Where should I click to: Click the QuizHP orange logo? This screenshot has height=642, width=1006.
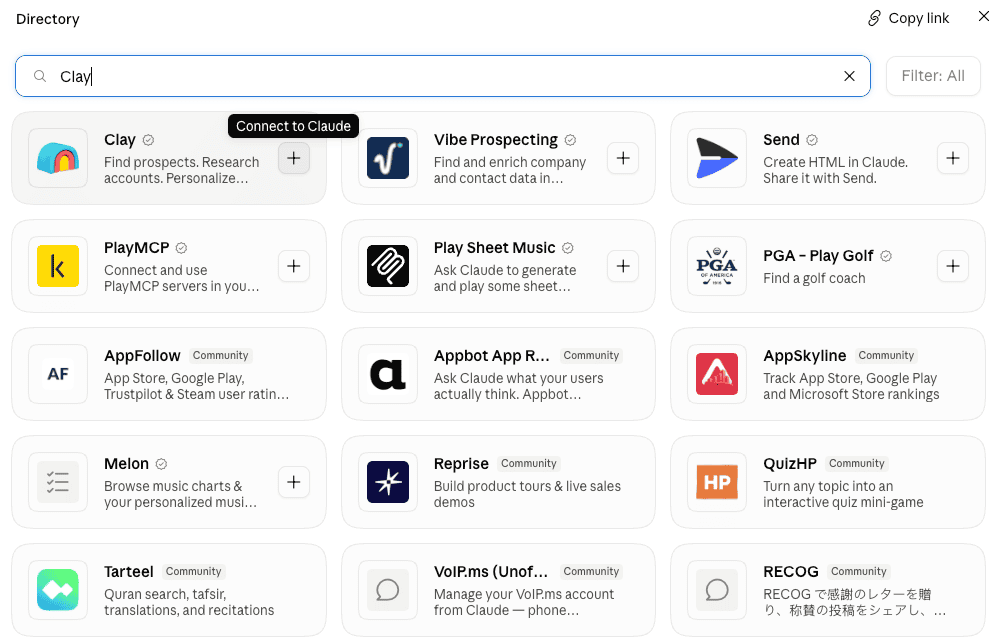click(x=717, y=482)
